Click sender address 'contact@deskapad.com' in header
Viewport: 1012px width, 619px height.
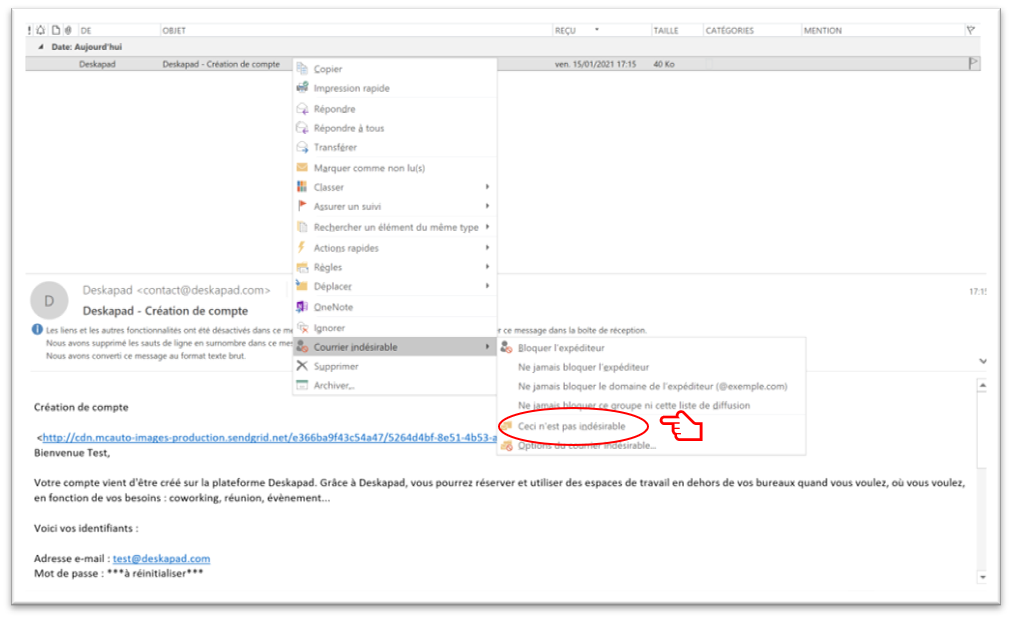203,290
